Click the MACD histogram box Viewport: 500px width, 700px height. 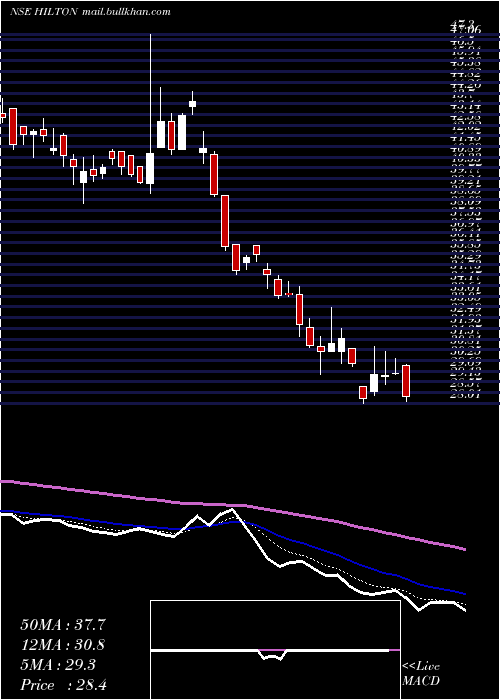point(275,650)
